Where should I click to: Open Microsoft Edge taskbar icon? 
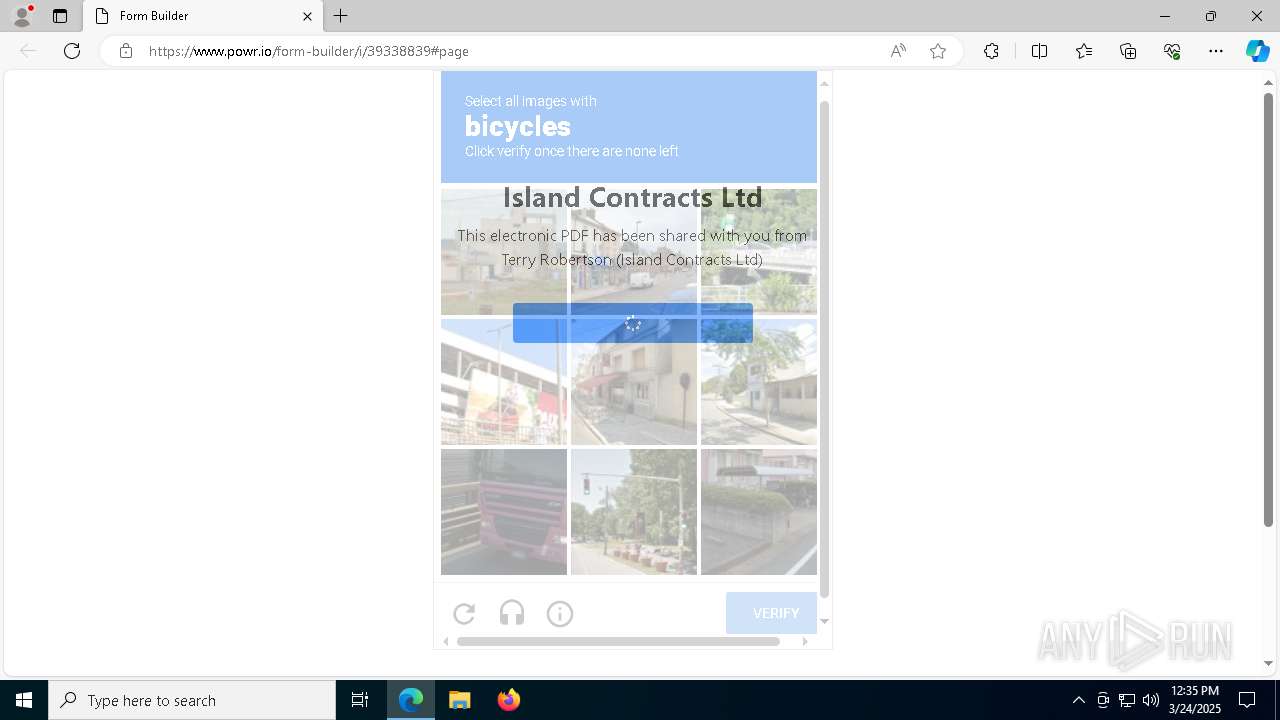coord(411,700)
